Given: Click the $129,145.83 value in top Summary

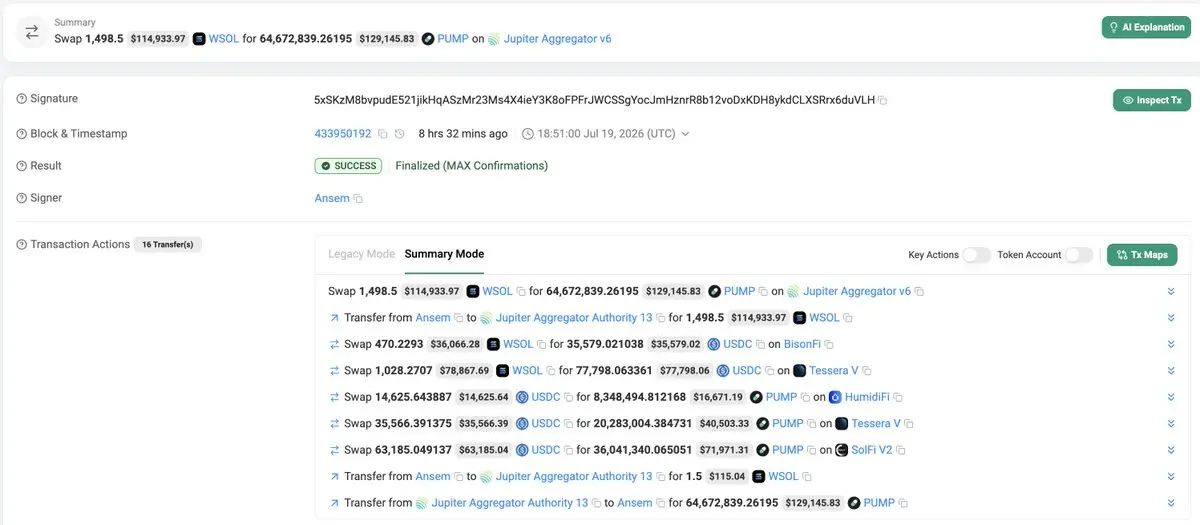Looking at the screenshot, I should coord(386,39).
